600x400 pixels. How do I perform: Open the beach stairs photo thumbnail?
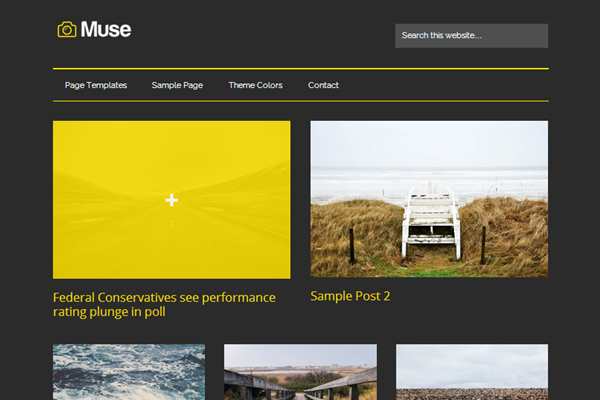[x=429, y=199]
